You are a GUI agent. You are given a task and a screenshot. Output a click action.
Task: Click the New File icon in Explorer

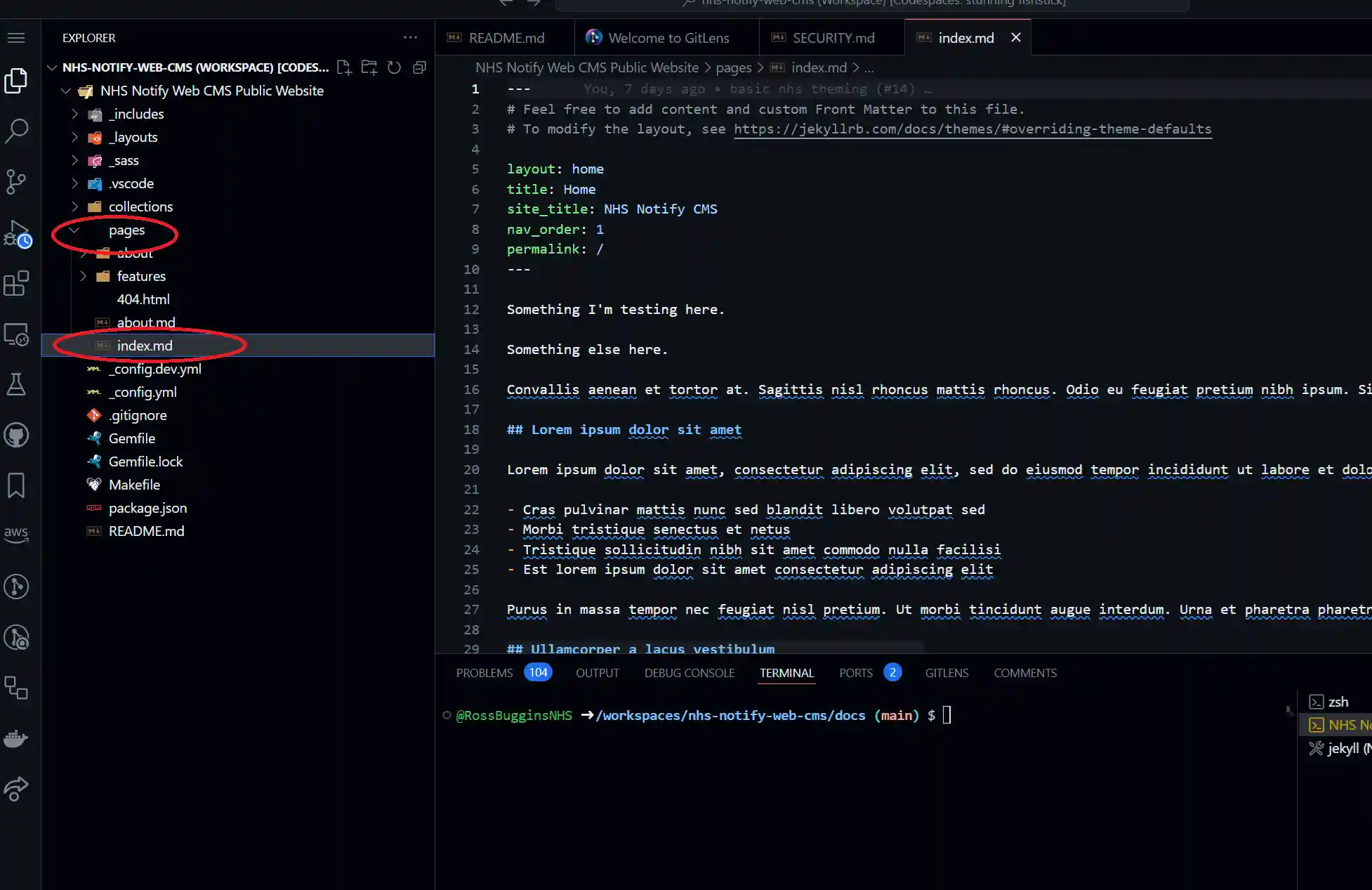[344, 67]
